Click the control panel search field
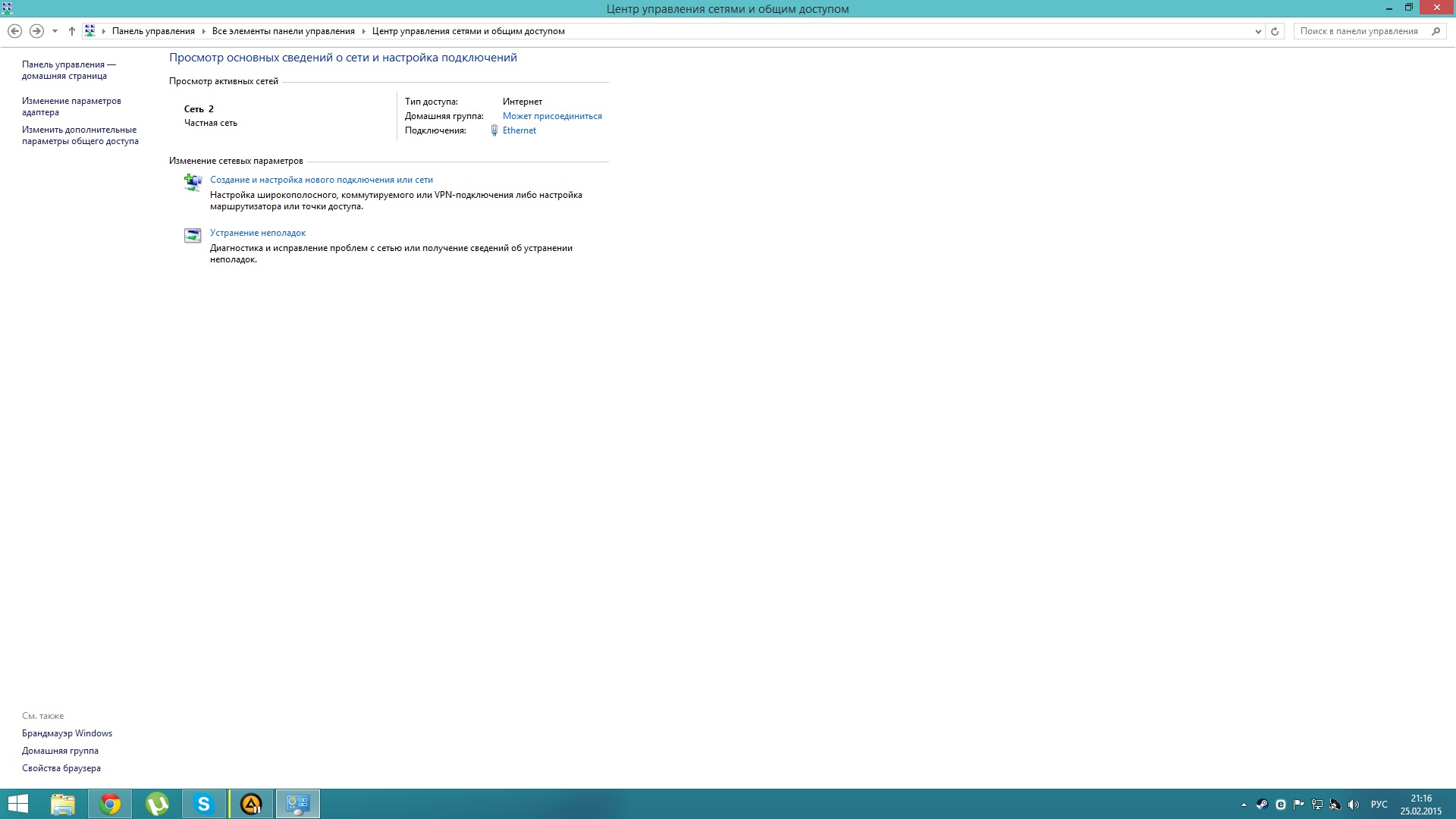 click(1359, 31)
